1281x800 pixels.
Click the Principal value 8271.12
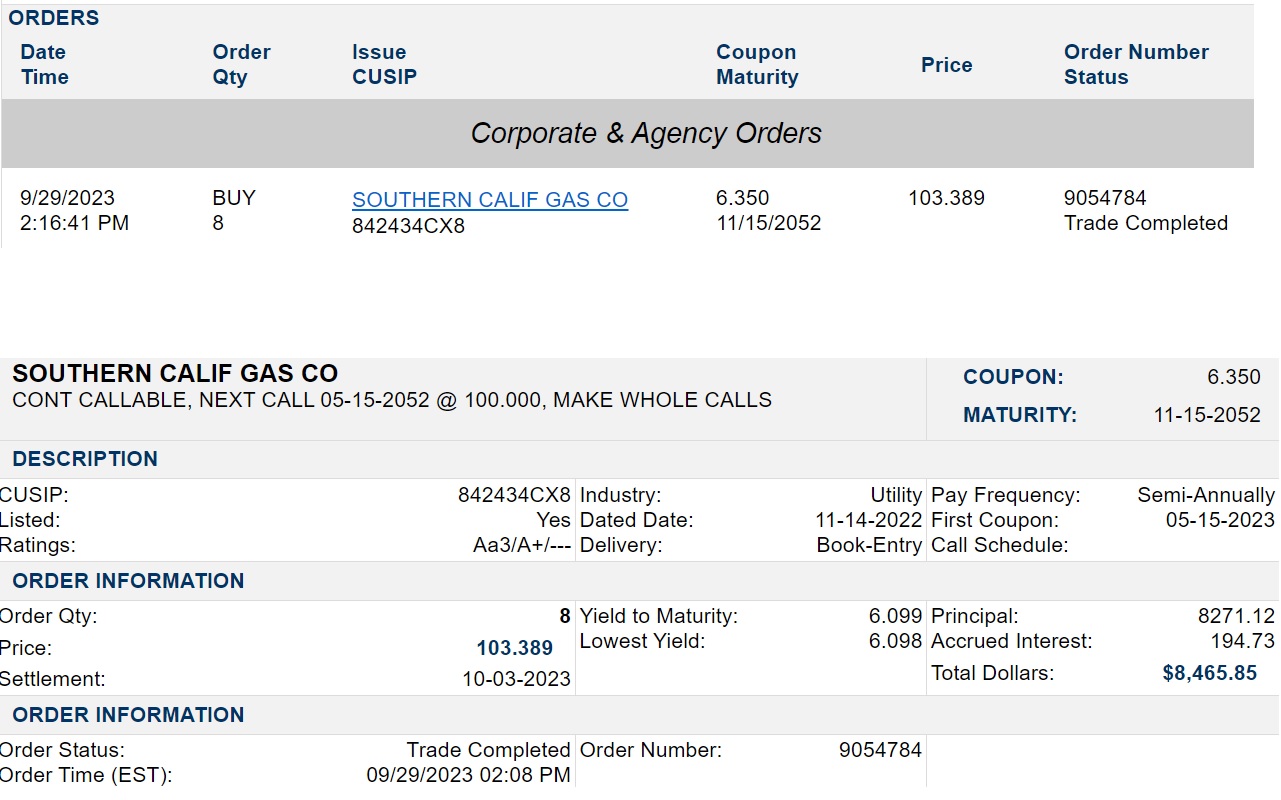tap(1236, 616)
